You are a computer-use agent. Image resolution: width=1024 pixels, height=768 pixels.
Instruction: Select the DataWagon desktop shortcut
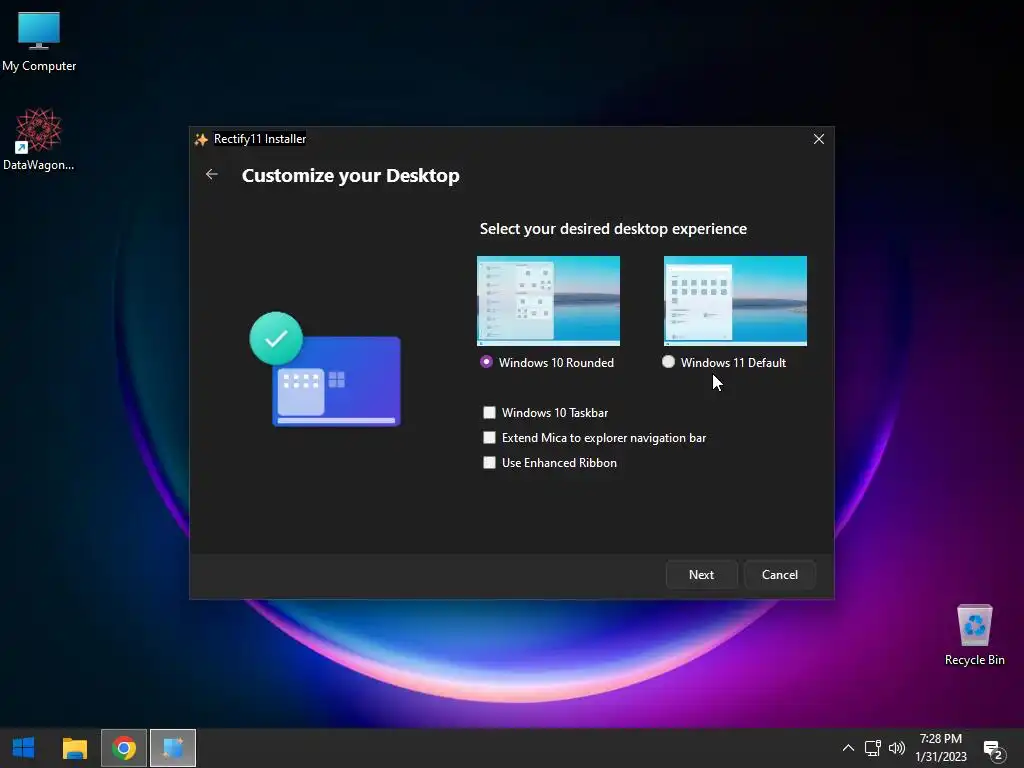point(39,140)
